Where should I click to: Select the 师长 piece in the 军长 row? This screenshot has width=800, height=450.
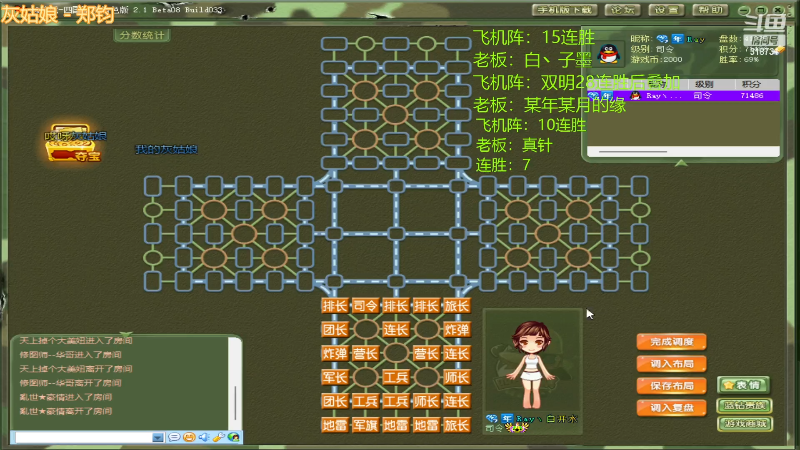click(457, 377)
